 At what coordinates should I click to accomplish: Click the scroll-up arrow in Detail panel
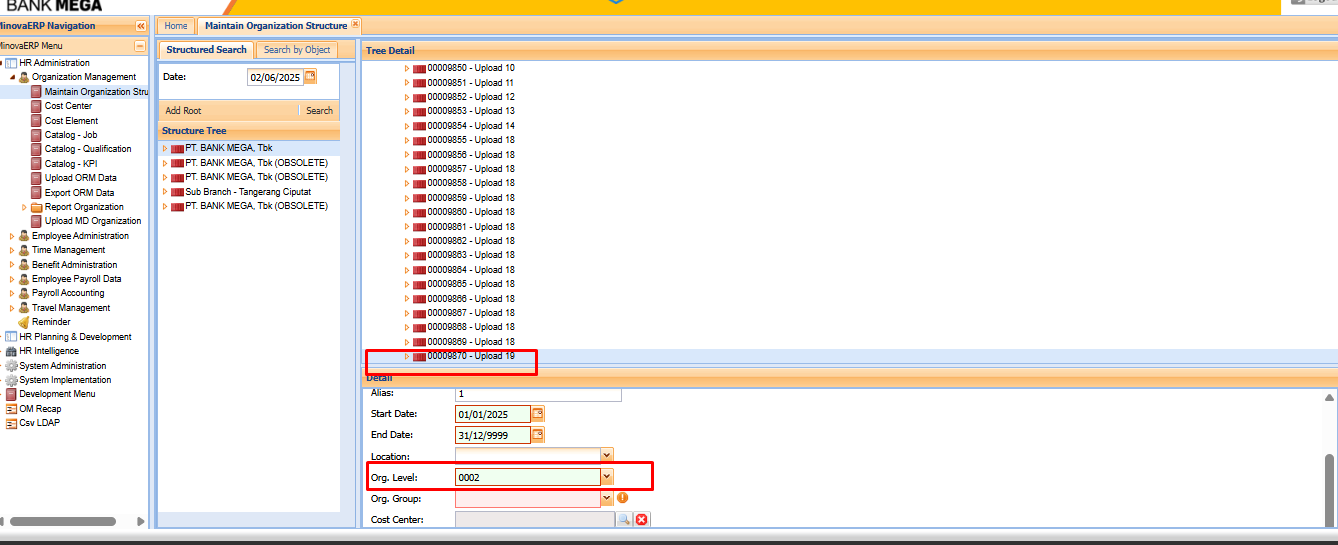(1329, 397)
